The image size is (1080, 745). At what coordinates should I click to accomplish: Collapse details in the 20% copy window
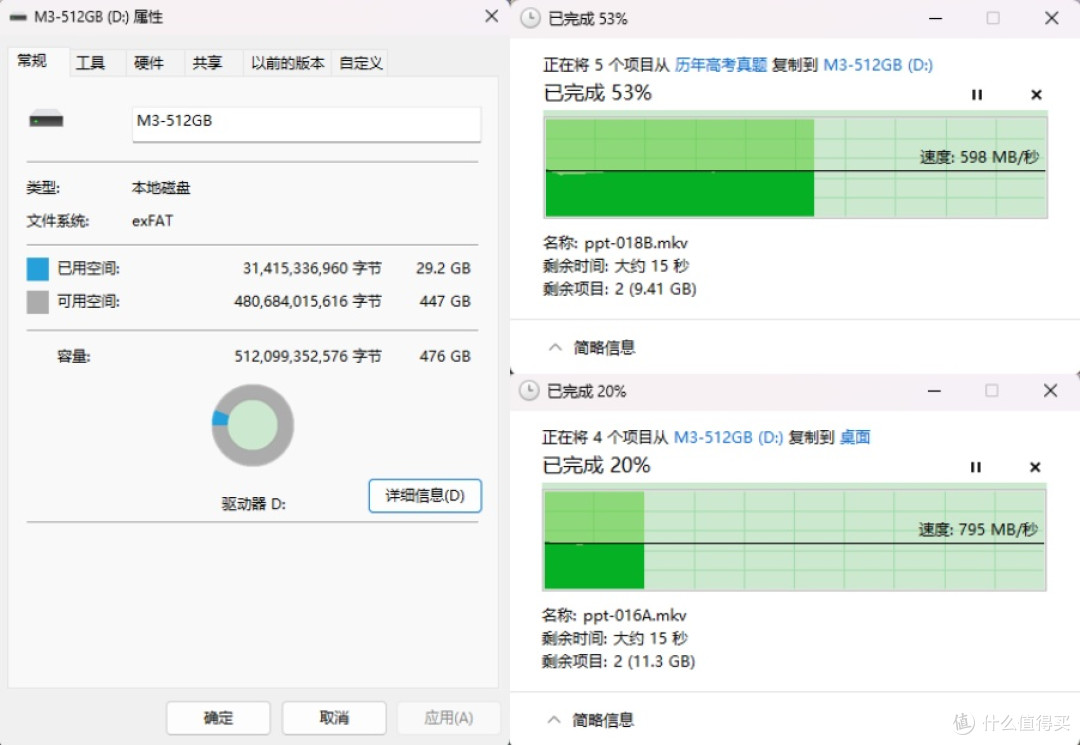point(590,720)
